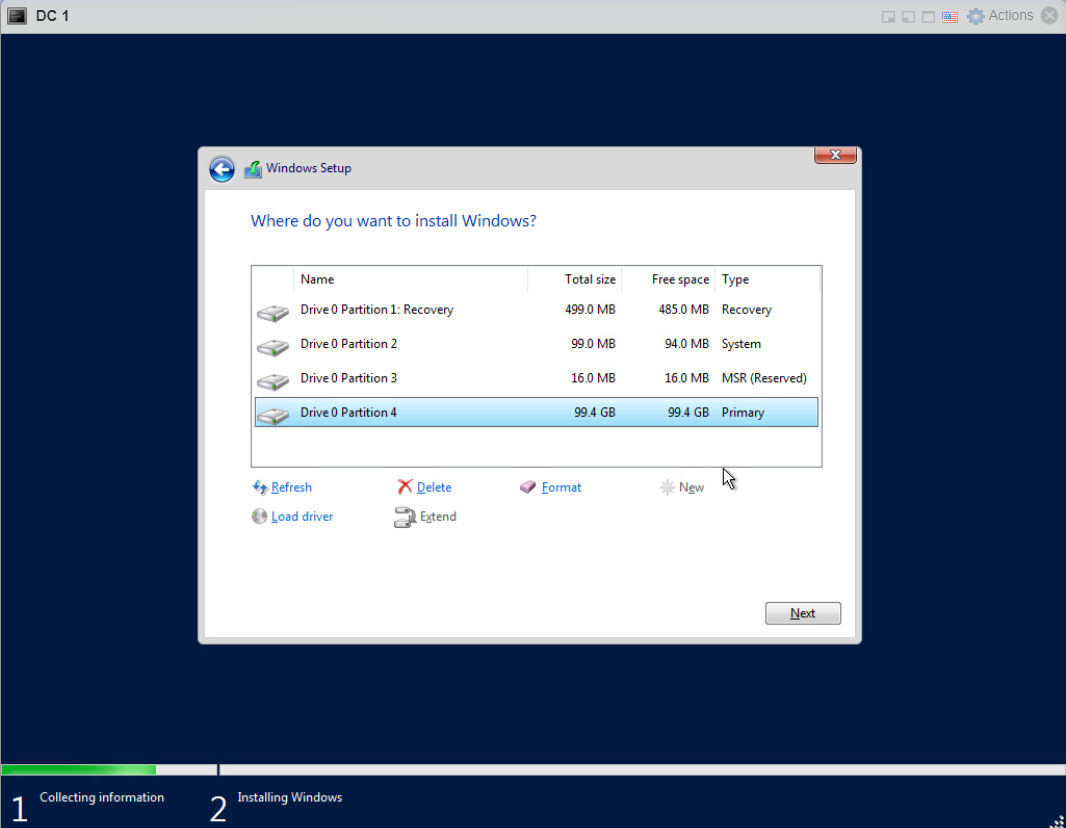Image resolution: width=1066 pixels, height=828 pixels.
Task: Click the 'Recovery' type cell in Type column
Action: tap(746, 310)
